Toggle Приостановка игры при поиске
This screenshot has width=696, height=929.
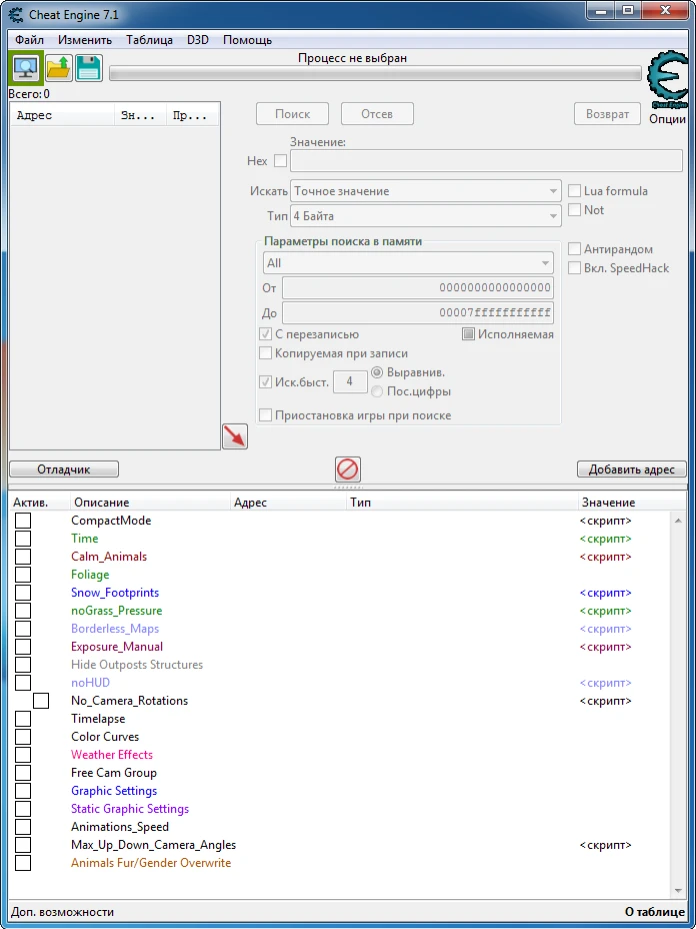click(x=265, y=415)
